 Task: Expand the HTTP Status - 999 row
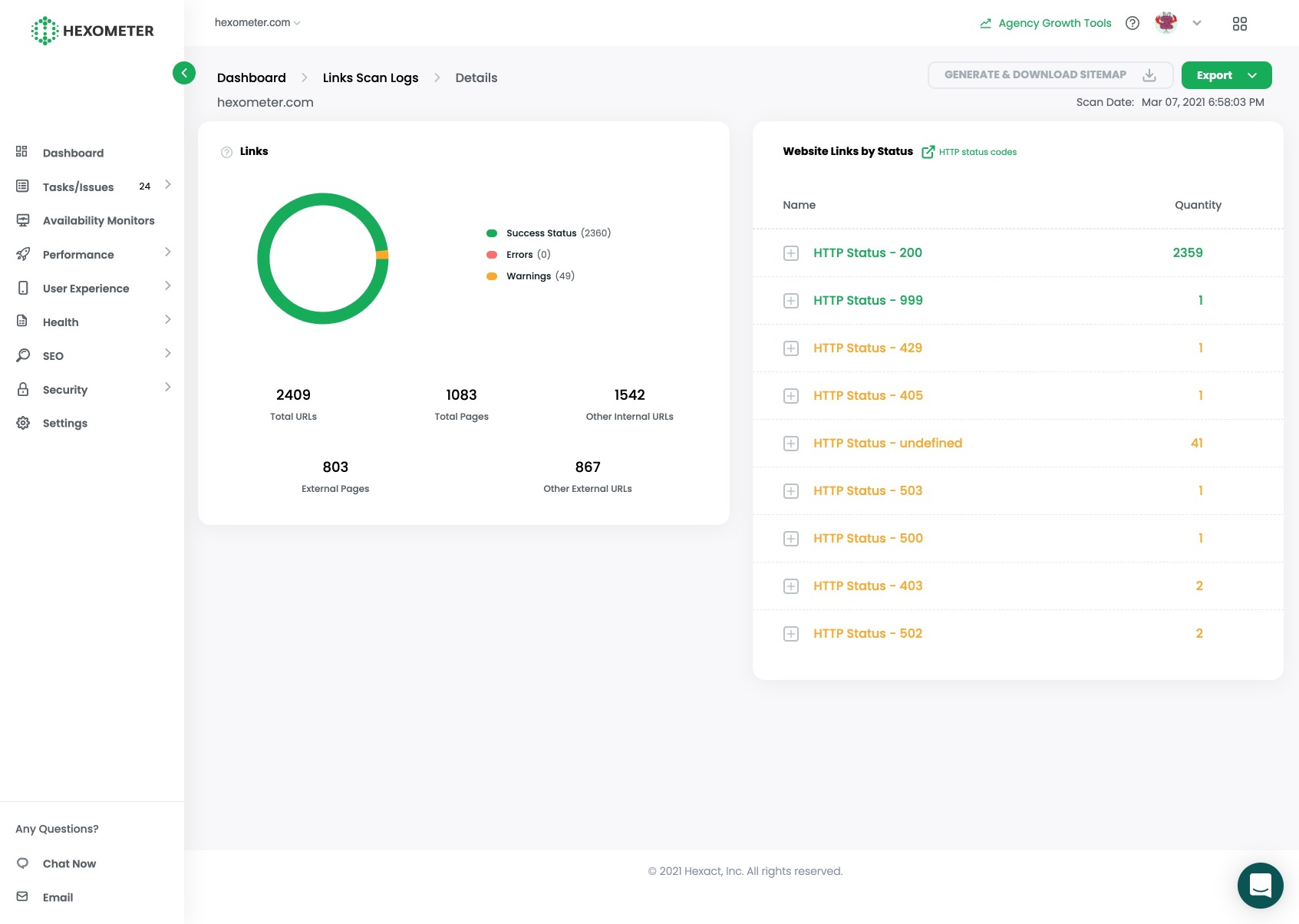pos(791,301)
